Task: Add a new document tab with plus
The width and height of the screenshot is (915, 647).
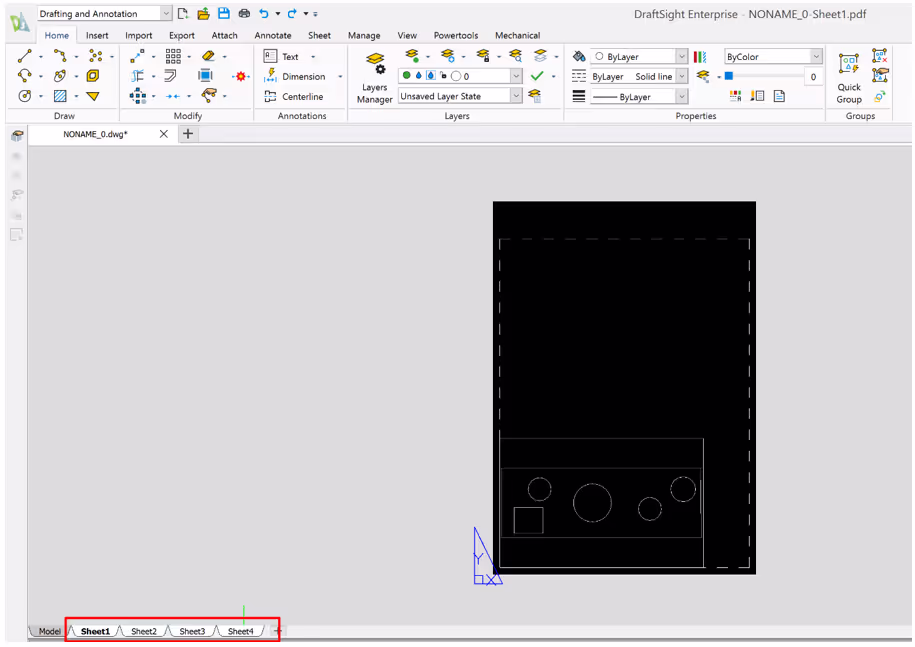Action: click(188, 134)
